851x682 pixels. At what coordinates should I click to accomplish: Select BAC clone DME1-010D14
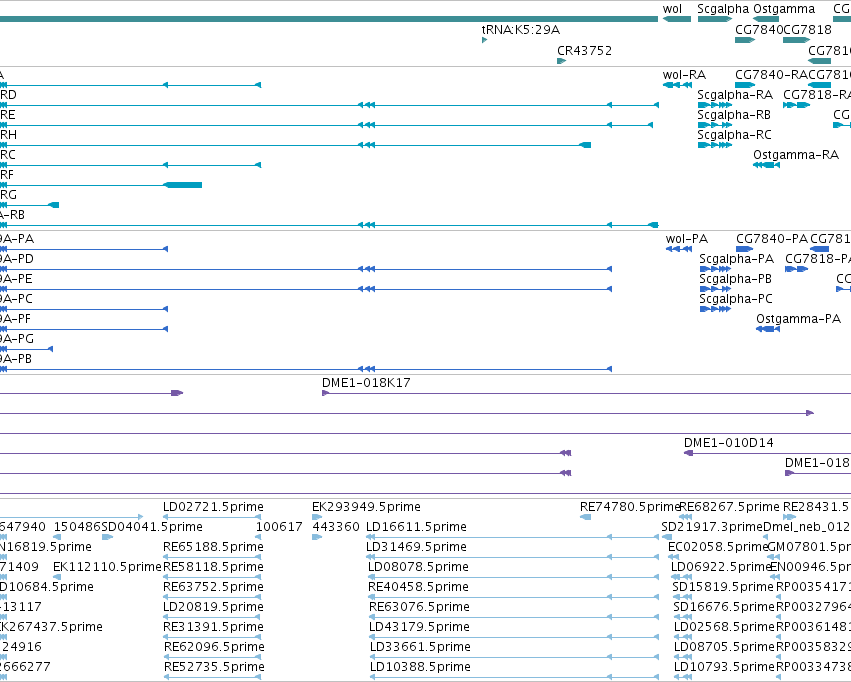point(728,443)
